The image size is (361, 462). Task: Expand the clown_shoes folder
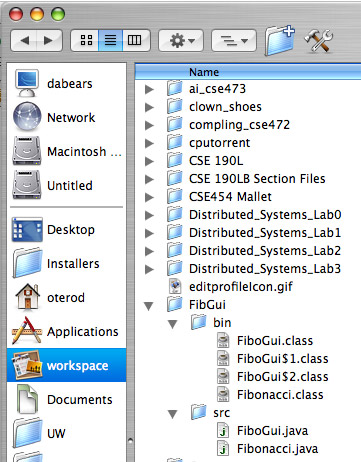coord(149,107)
